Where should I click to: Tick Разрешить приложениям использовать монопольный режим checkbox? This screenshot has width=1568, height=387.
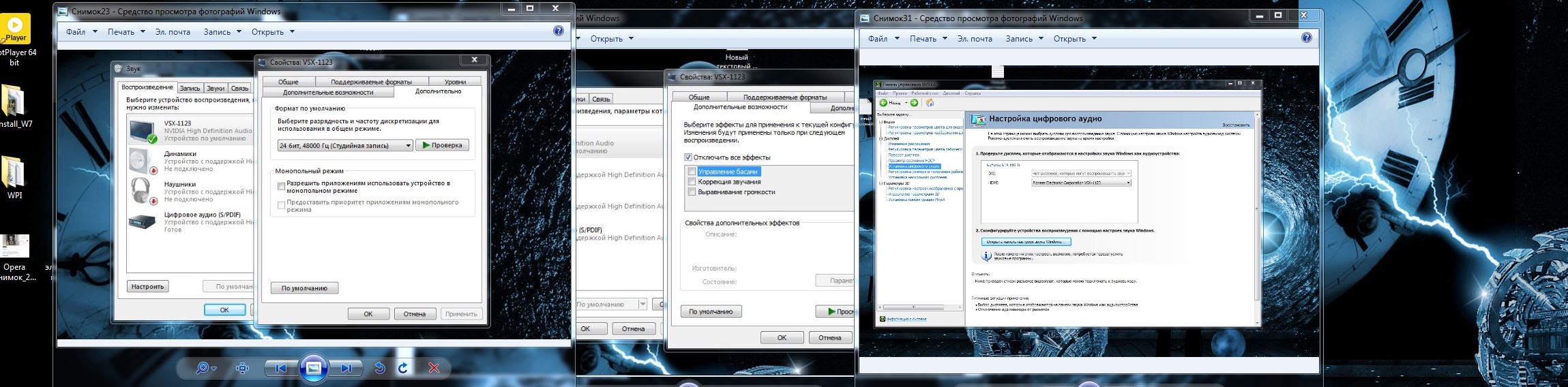point(281,186)
